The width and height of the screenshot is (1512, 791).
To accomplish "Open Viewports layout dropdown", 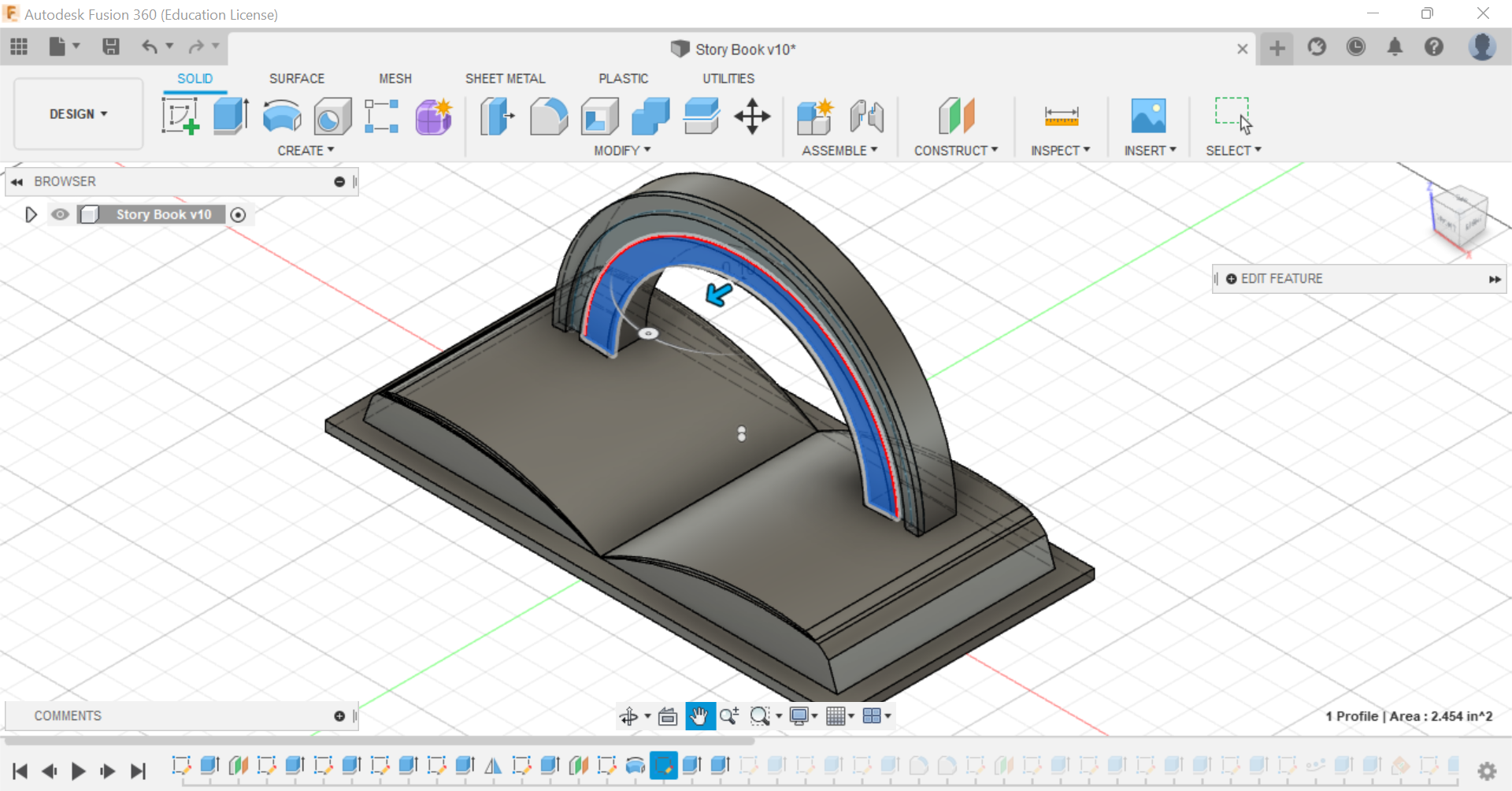I will (x=876, y=716).
